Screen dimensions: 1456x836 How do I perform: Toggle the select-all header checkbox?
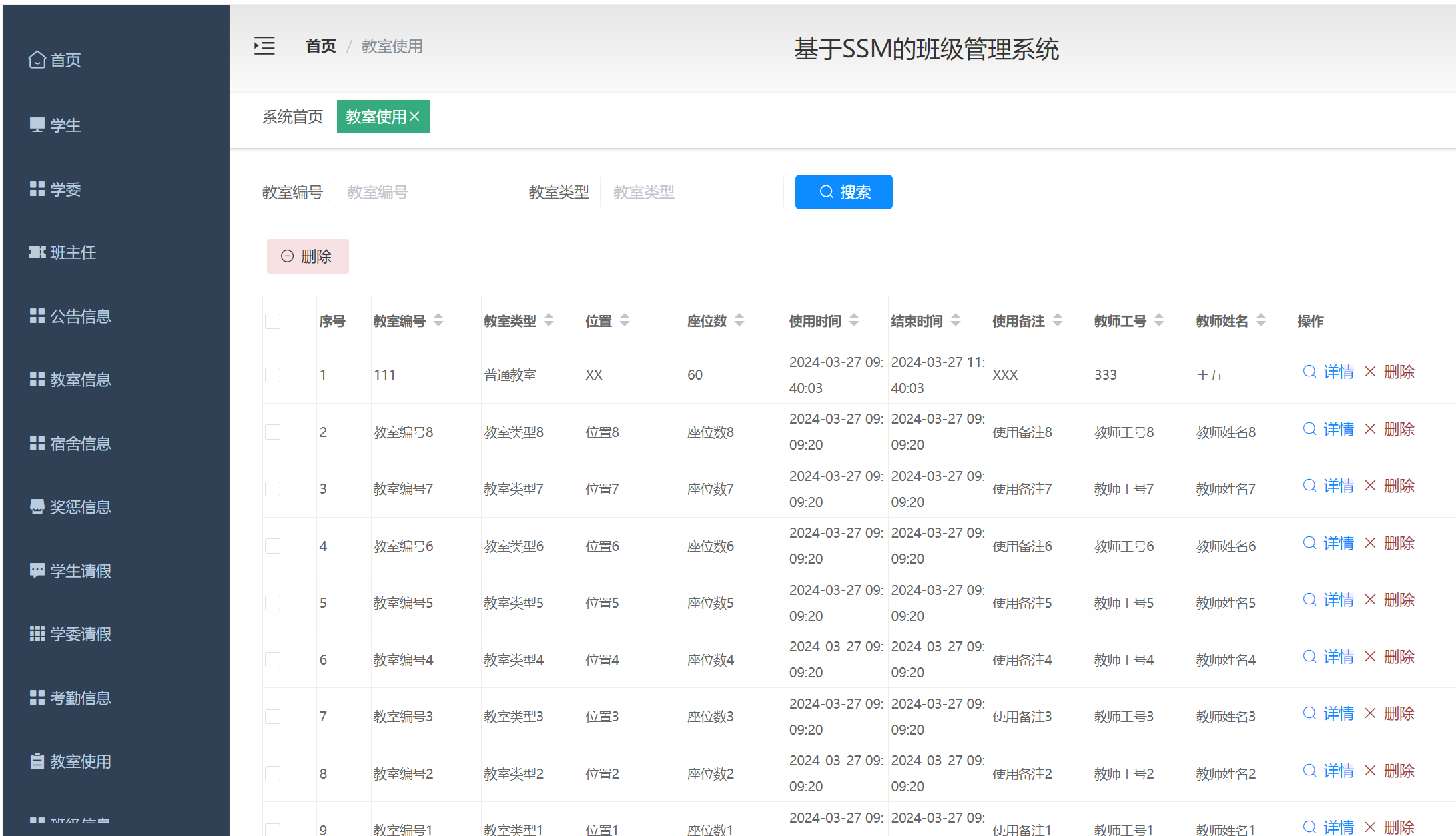click(273, 321)
